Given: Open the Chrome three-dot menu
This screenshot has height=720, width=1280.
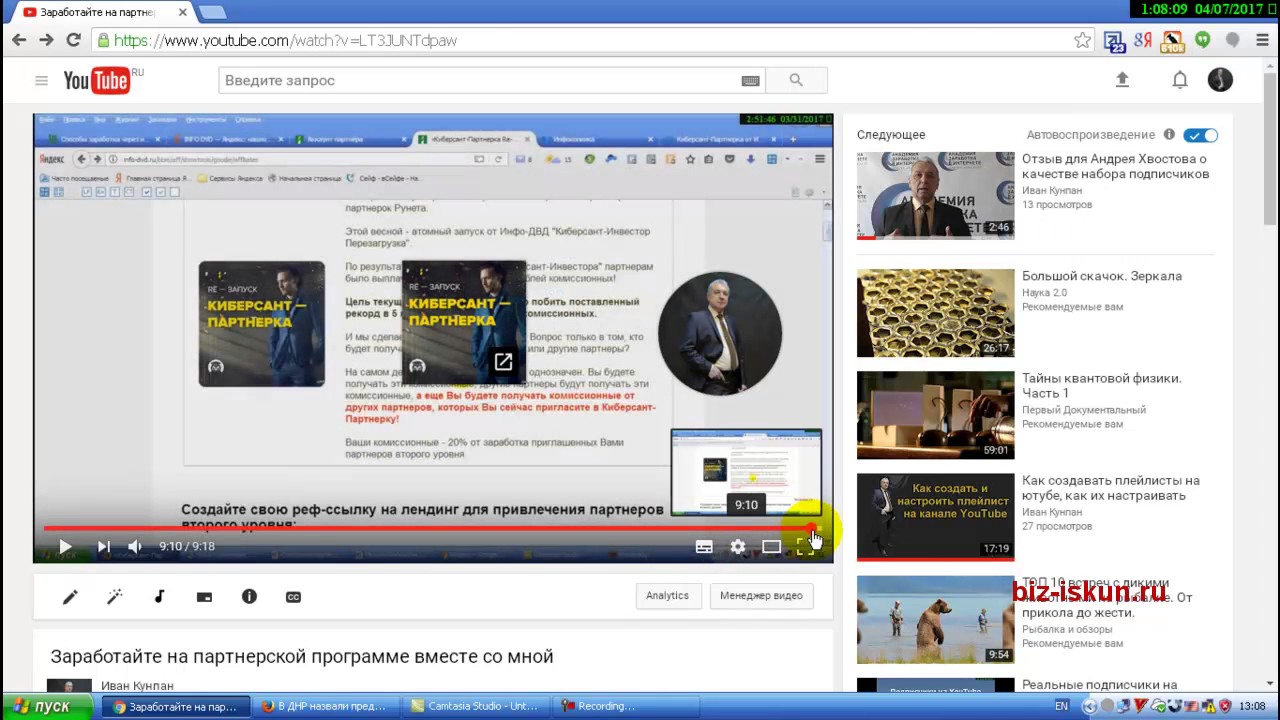Looking at the screenshot, I should click(1262, 40).
